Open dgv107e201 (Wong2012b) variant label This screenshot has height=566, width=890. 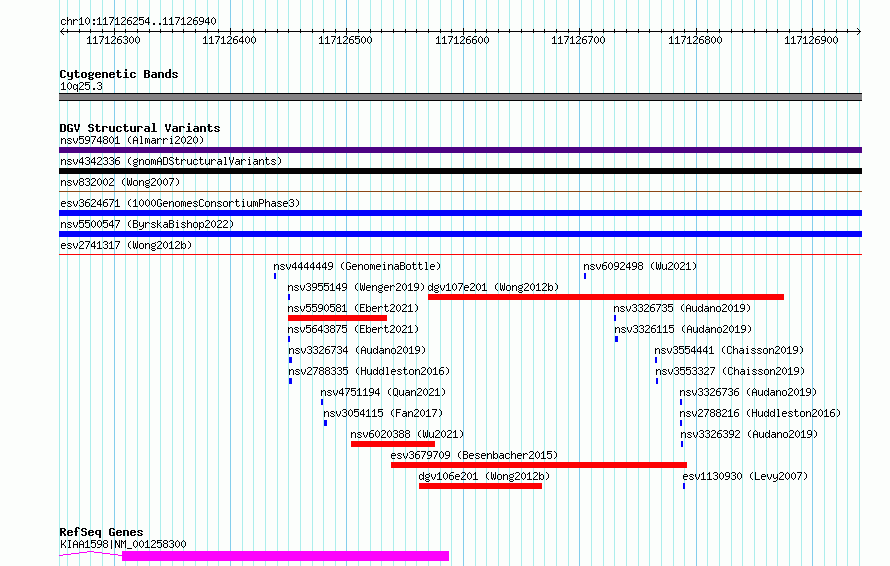tap(493, 287)
